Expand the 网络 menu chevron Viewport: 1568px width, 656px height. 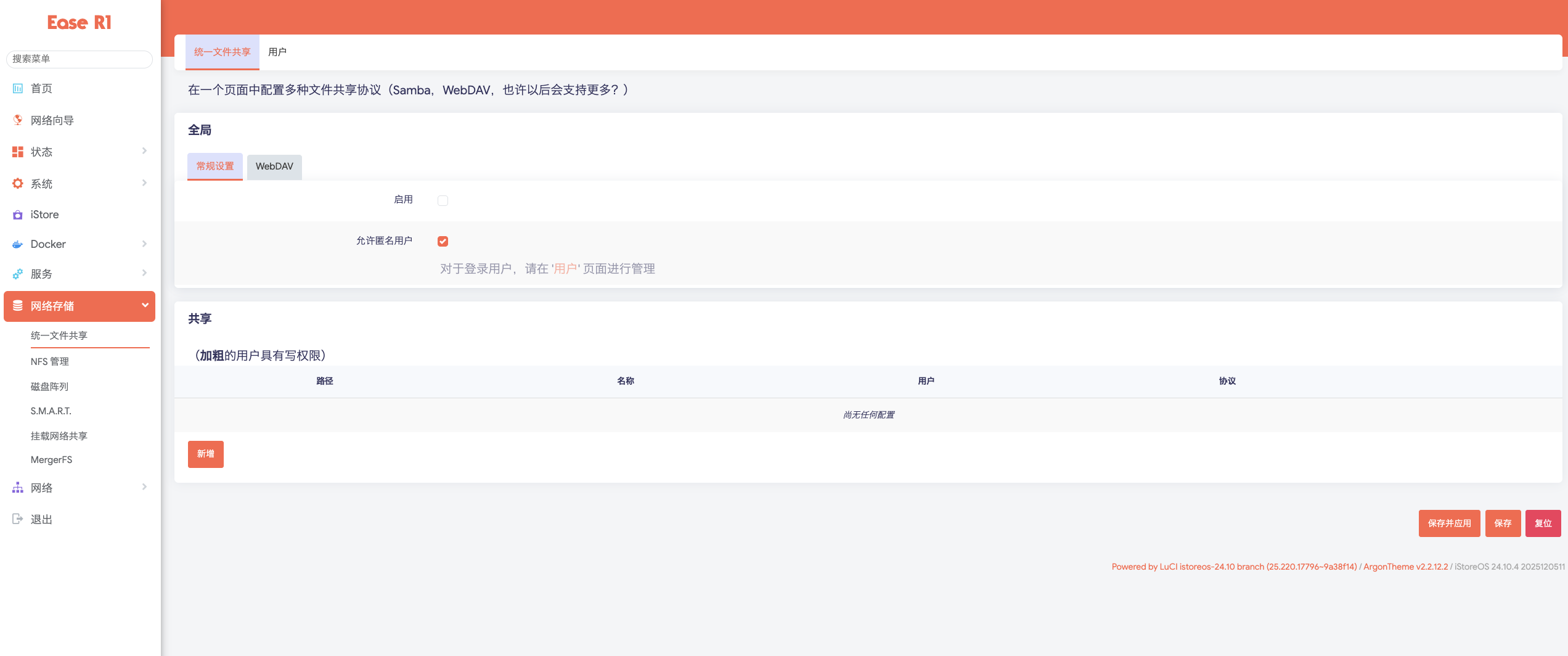coord(144,487)
